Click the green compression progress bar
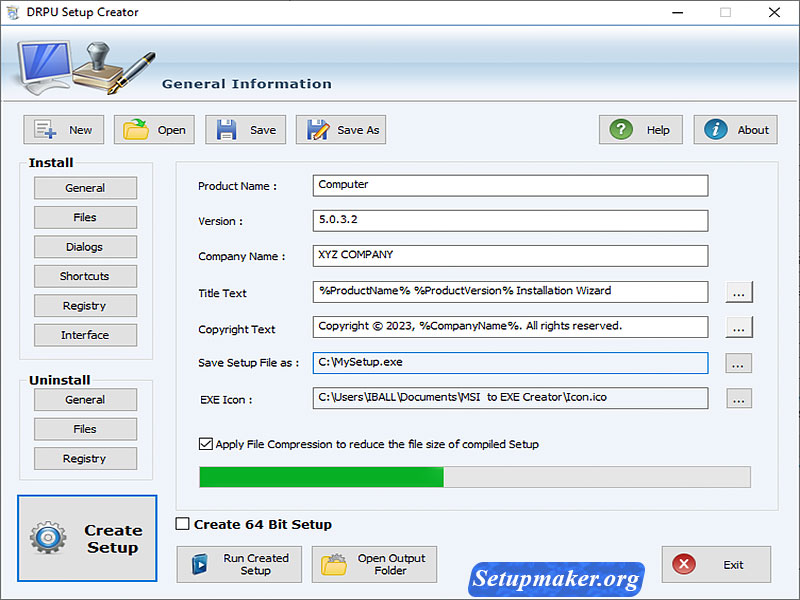The height and width of the screenshot is (600, 800). click(x=320, y=477)
